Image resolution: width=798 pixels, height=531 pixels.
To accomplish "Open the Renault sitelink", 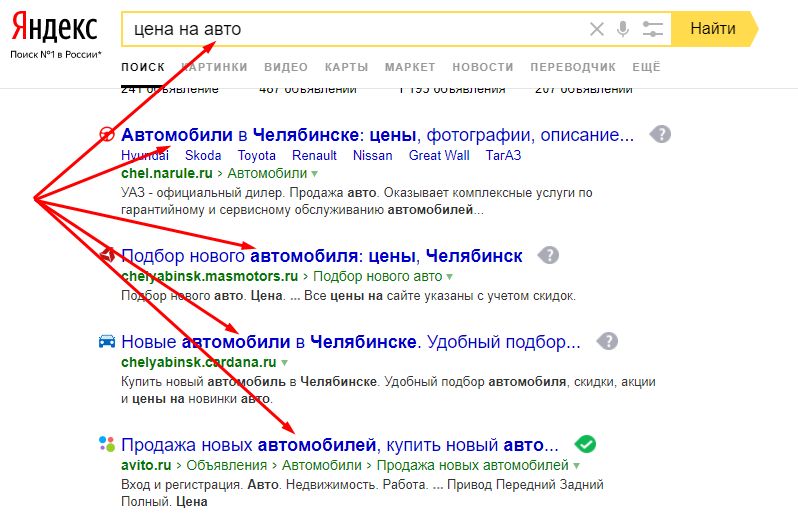I will click(x=314, y=155).
